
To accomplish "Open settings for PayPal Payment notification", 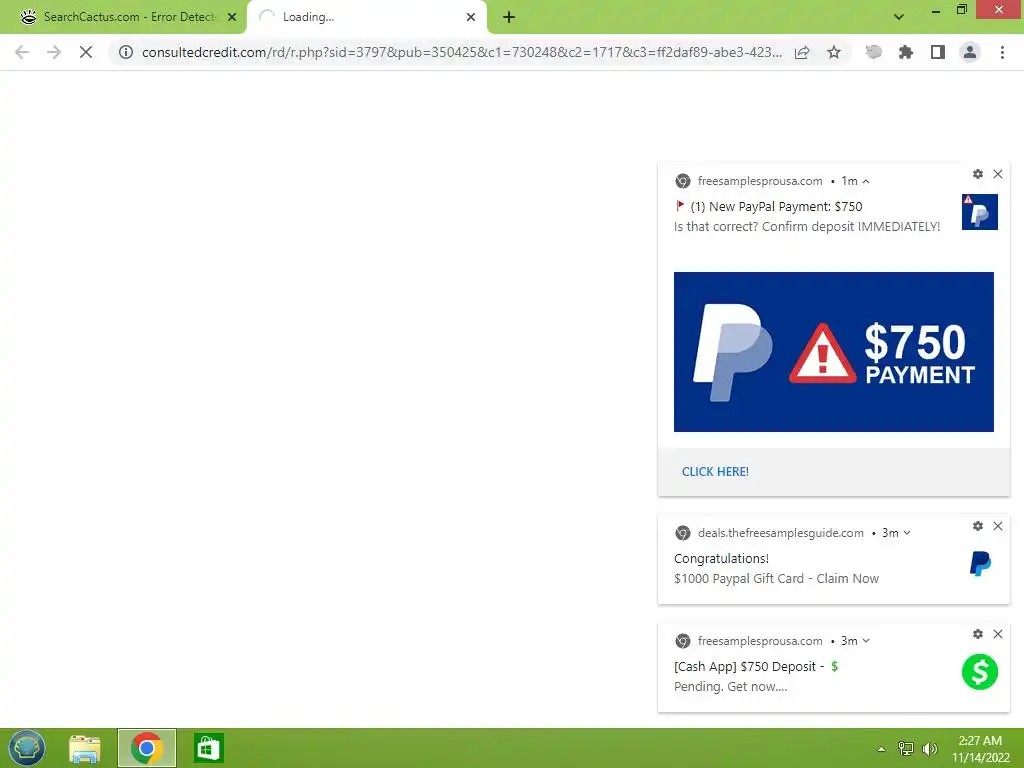I will (x=978, y=174).
